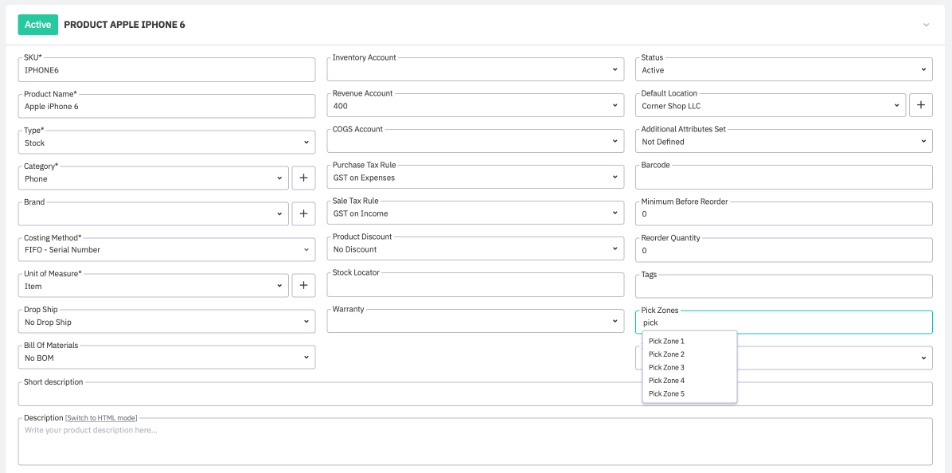Screen dimensions: 952x473
Task: Click into the SKU field
Action: pos(166,70)
